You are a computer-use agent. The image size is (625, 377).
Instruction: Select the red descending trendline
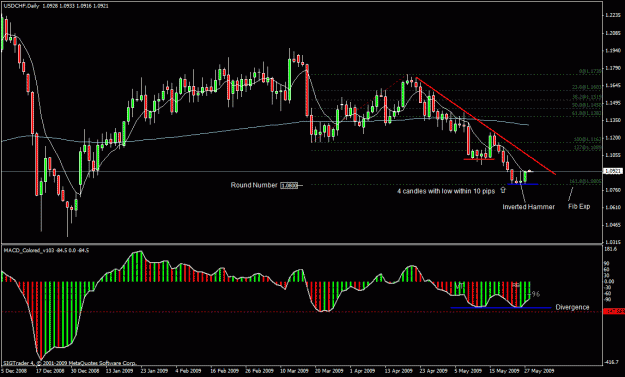tap(485, 126)
